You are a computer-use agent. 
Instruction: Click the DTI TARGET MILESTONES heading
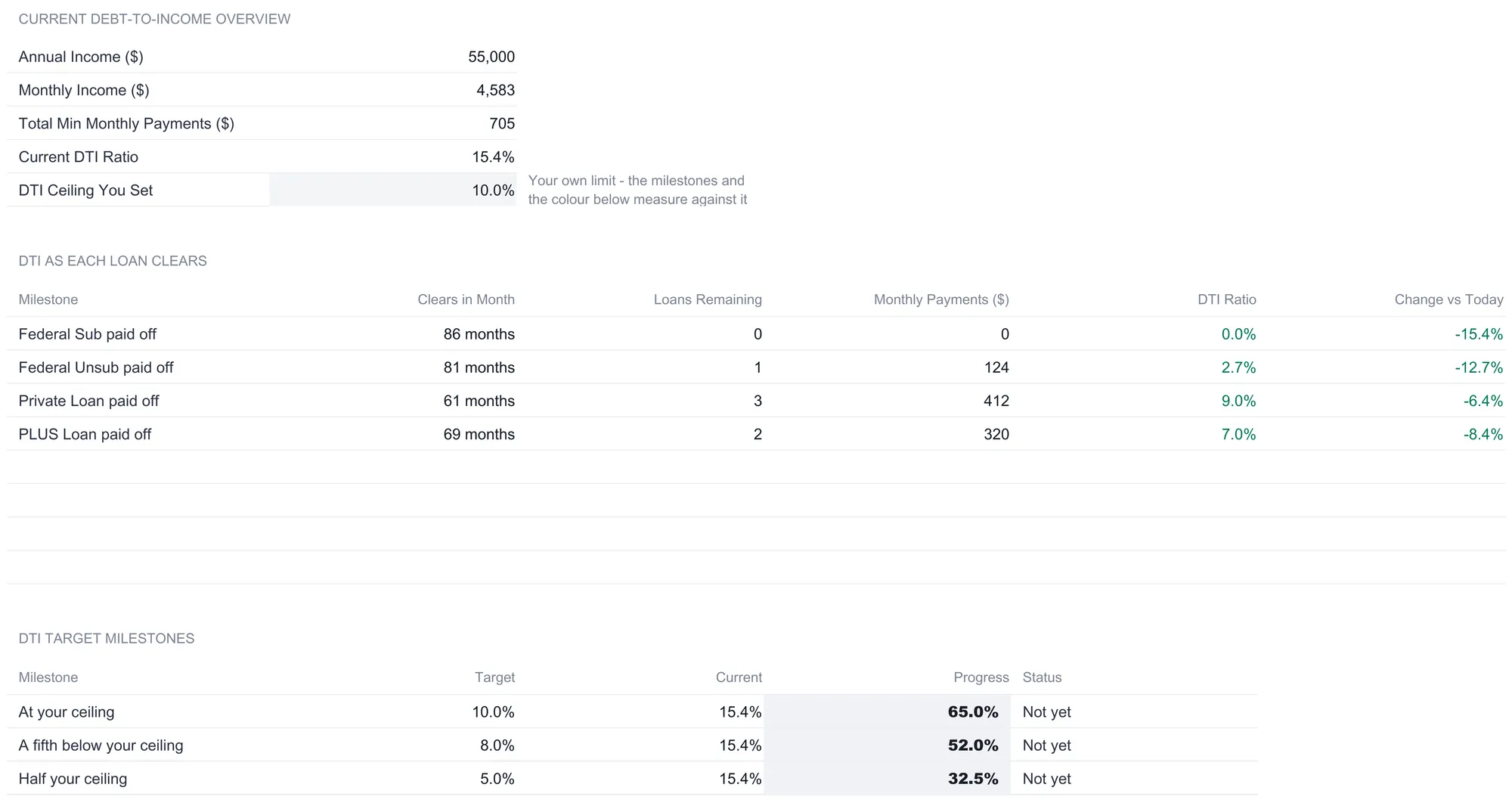point(107,639)
